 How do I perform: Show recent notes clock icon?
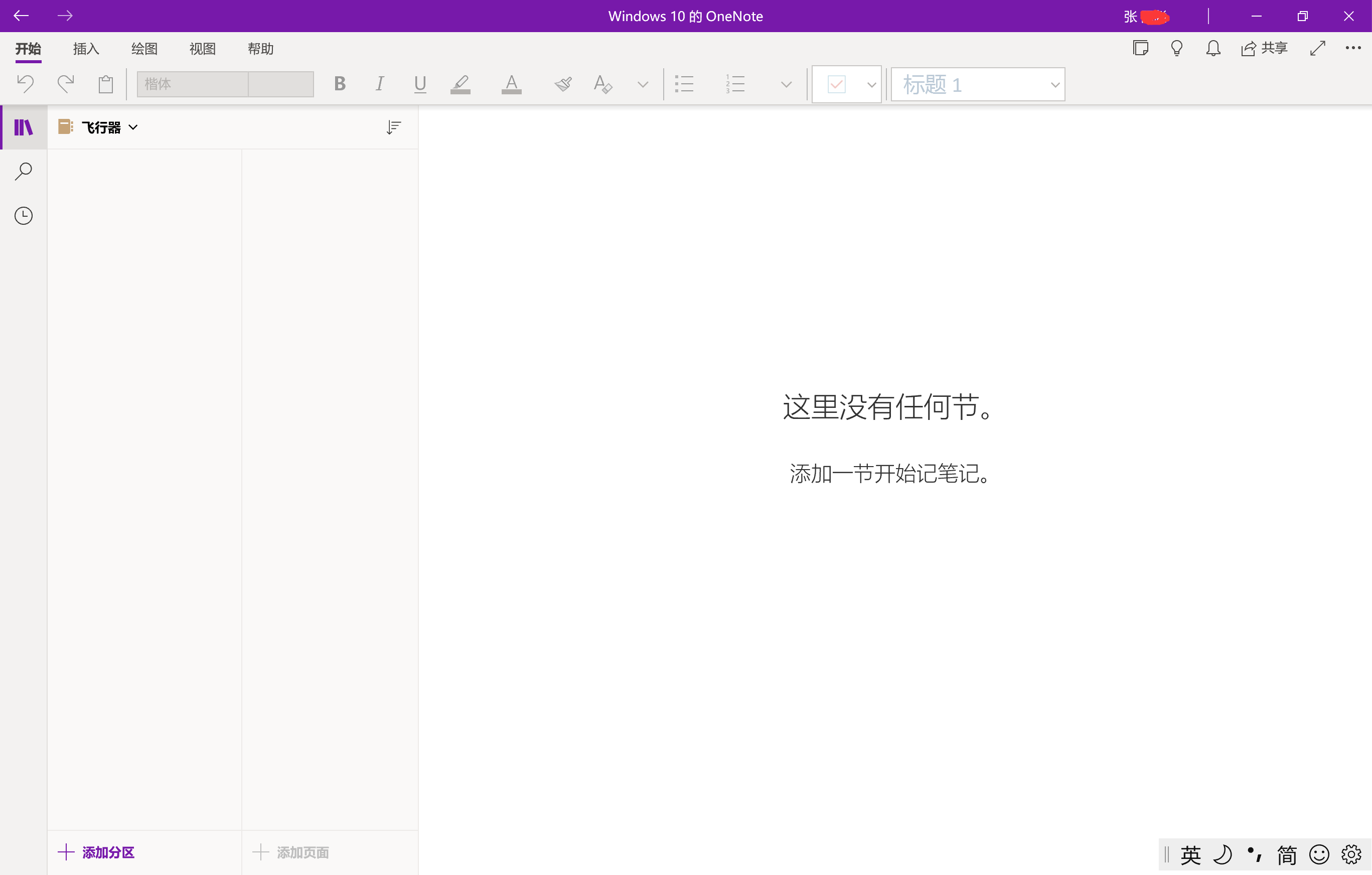pyautogui.click(x=24, y=215)
